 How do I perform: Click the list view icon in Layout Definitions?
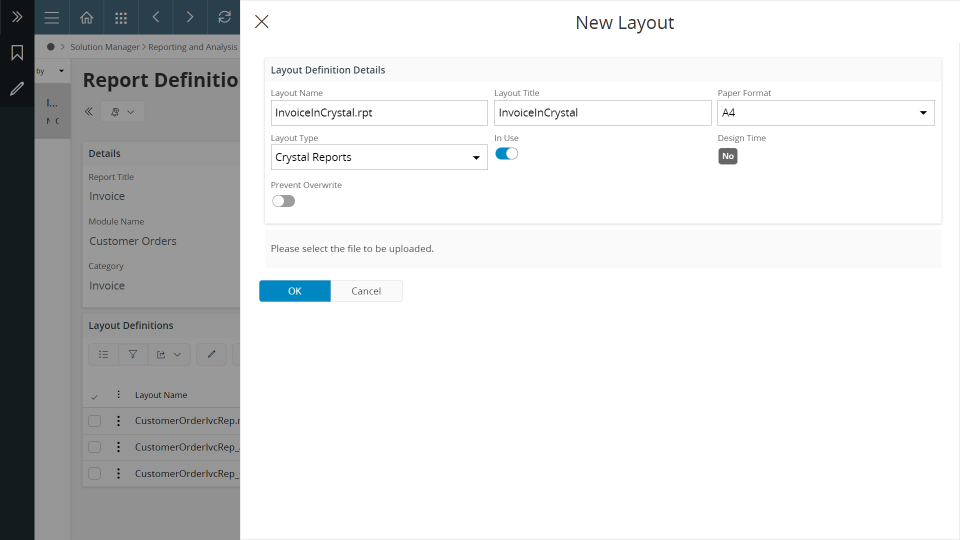click(103, 354)
